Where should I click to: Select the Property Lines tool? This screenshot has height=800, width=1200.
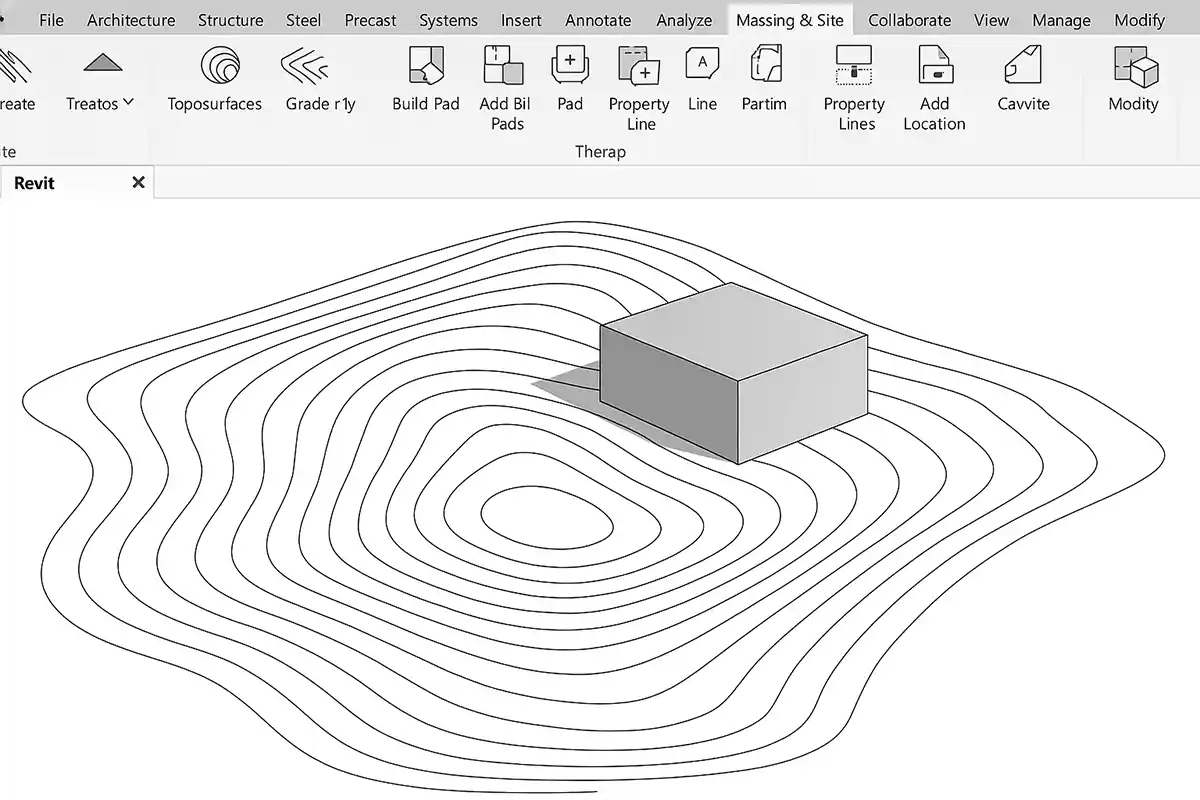pyautogui.click(x=854, y=67)
